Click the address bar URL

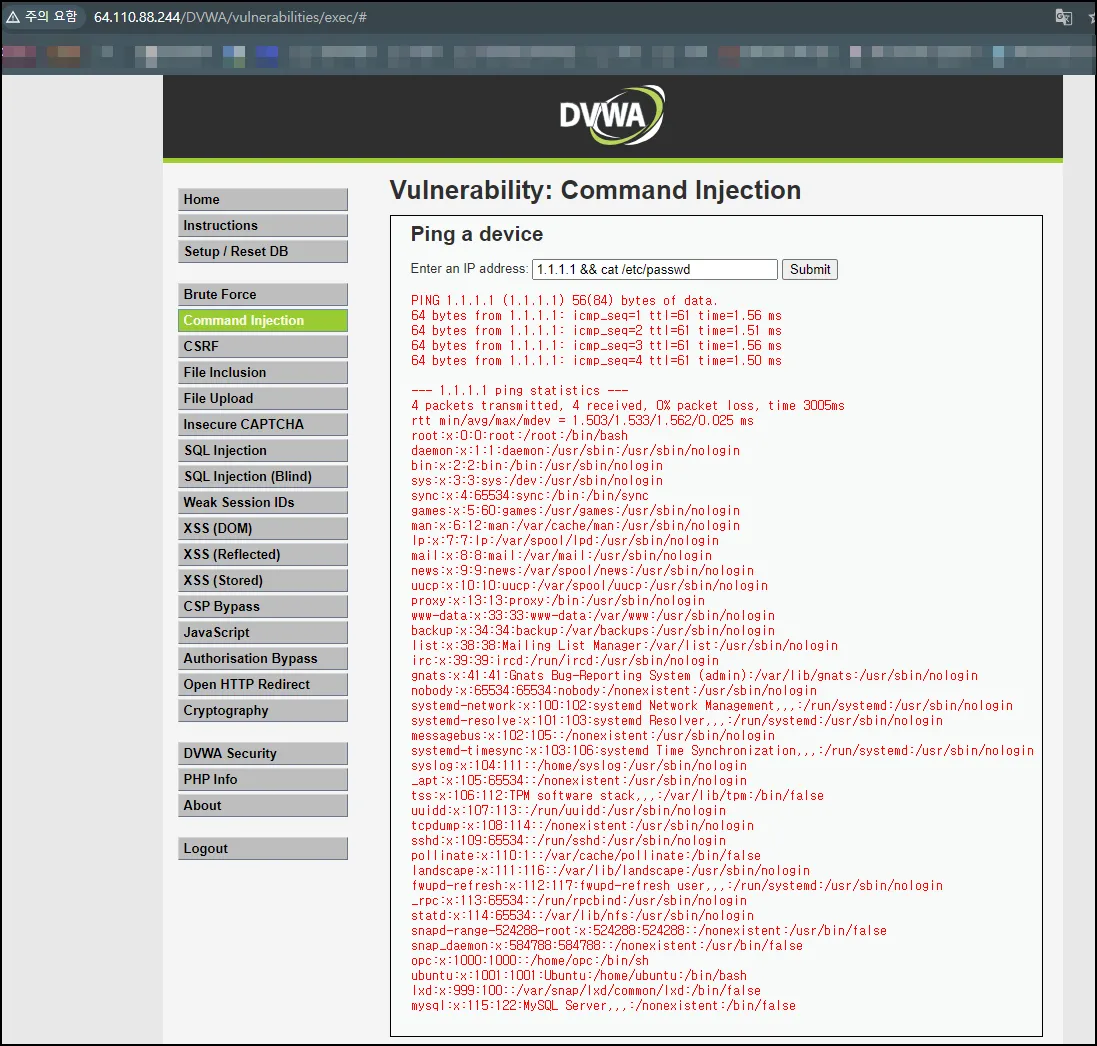click(x=230, y=17)
